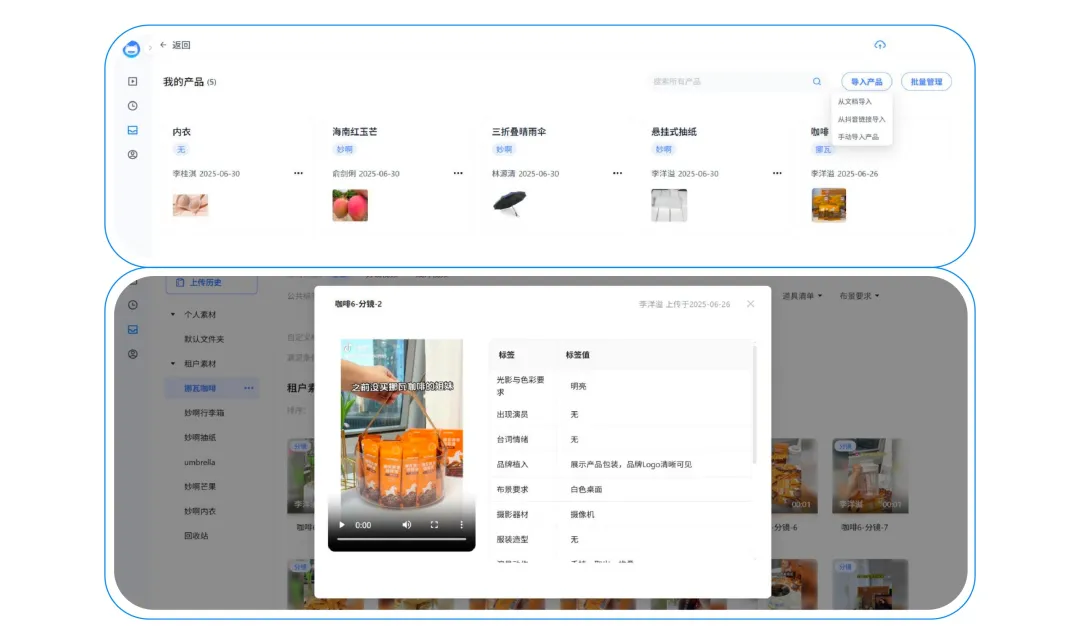Screen dimensions: 1080x644
Task: Open the video/storyboard icon in the left sidebar
Action: 132,81
